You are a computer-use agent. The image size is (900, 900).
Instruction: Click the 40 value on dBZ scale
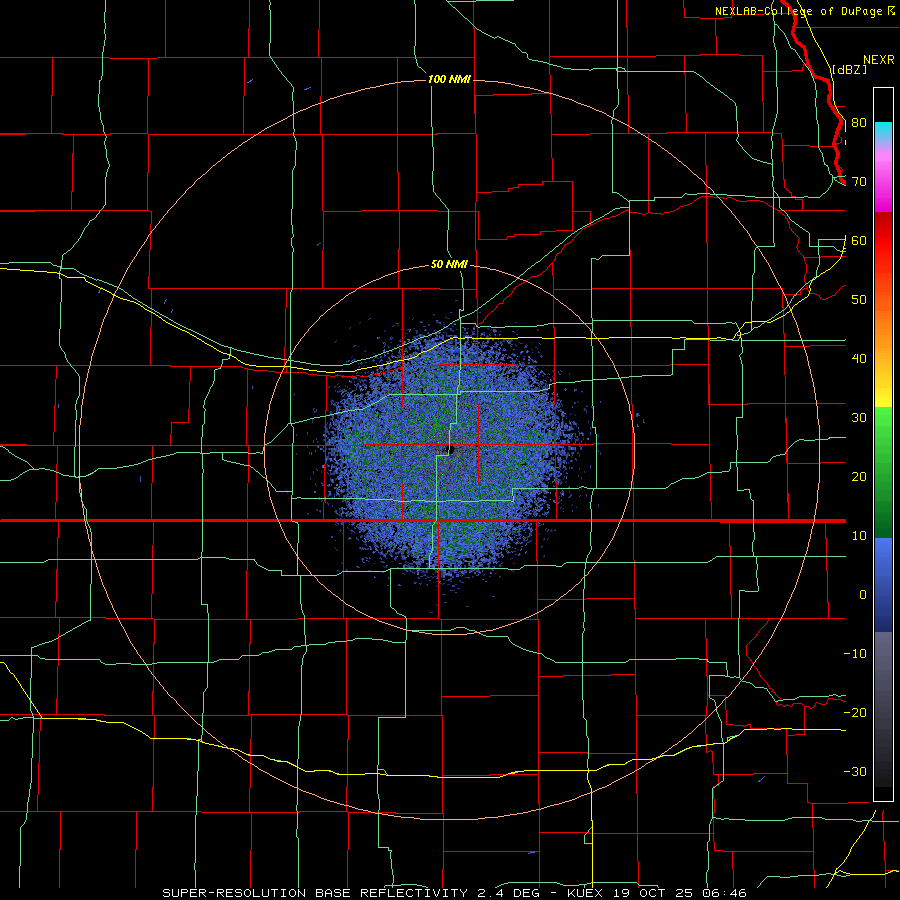[859, 359]
